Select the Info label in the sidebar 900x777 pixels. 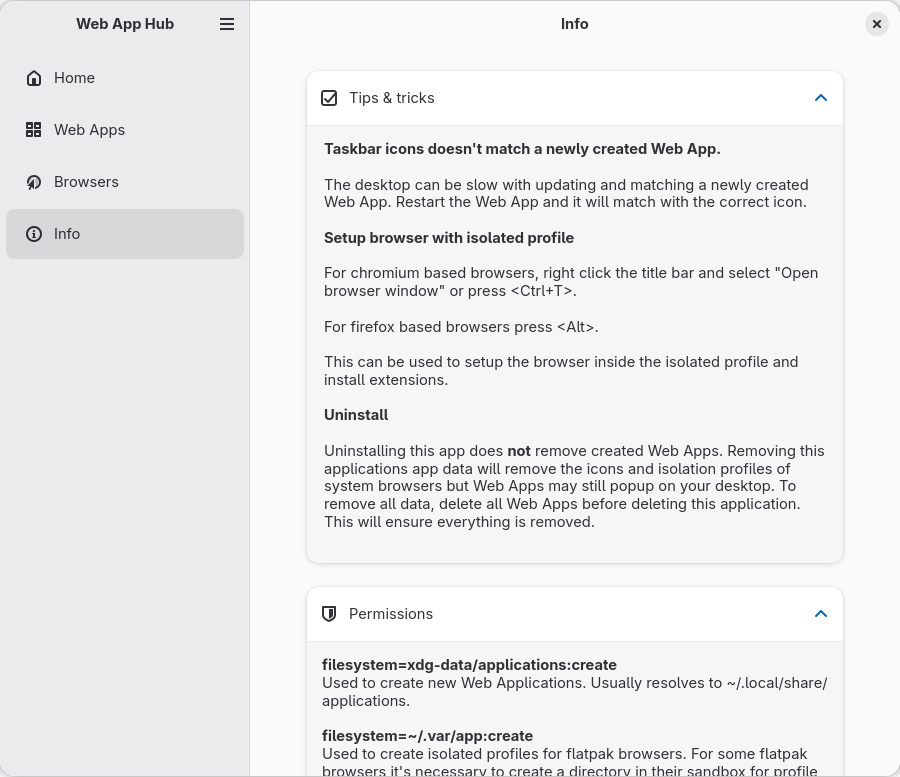[x=67, y=234]
